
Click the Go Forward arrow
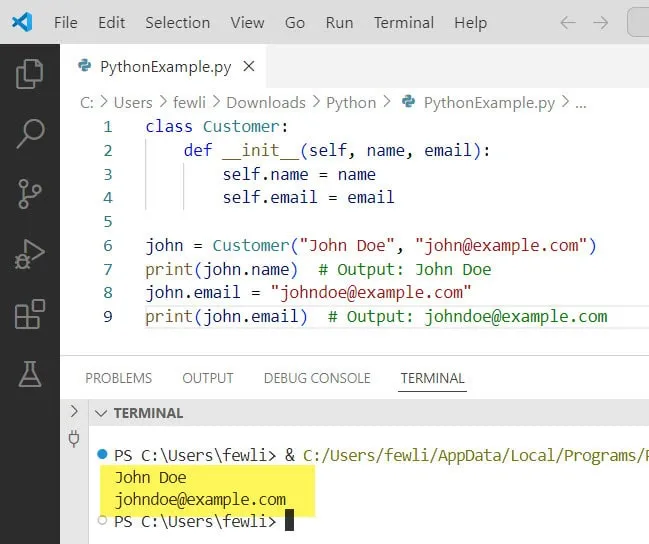[x=601, y=22]
